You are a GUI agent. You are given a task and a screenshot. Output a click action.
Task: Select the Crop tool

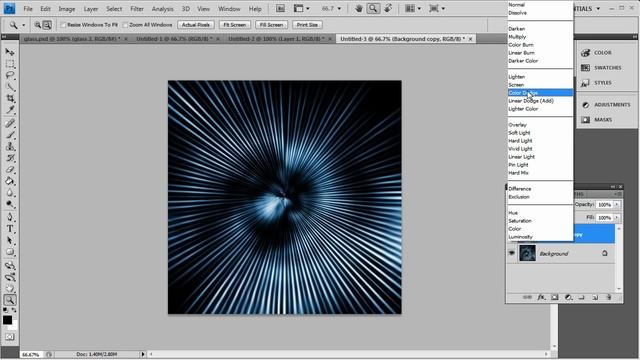(10, 98)
